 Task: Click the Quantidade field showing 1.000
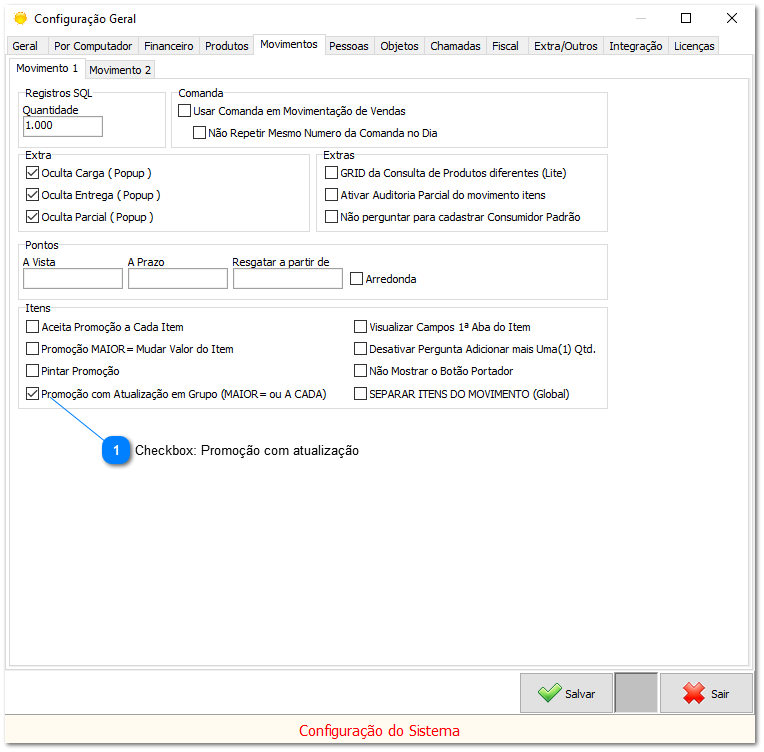click(x=63, y=126)
